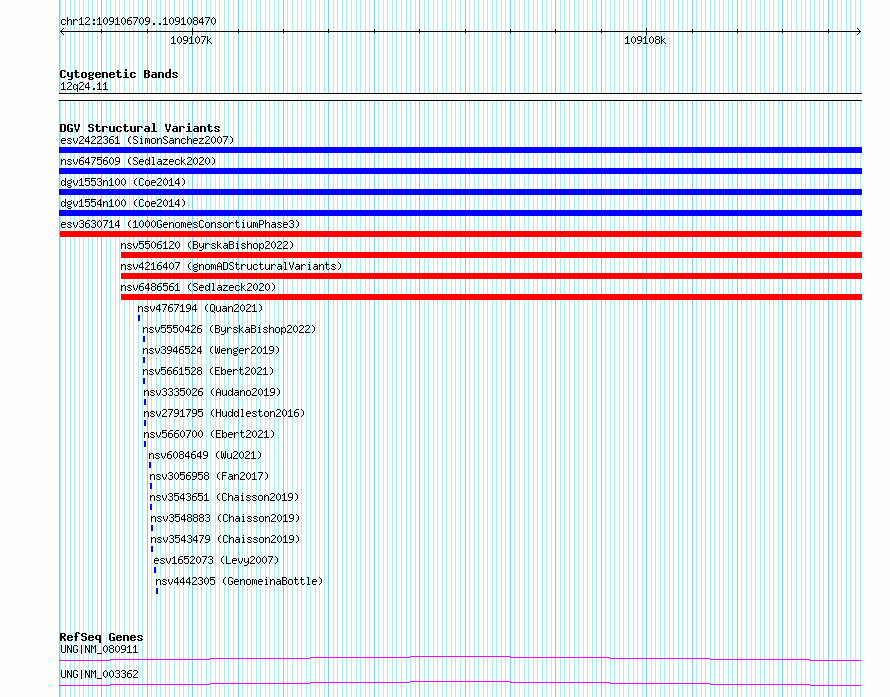Select the blue bar for dgv1553n100
890x697 pixels.
pos(460,192)
